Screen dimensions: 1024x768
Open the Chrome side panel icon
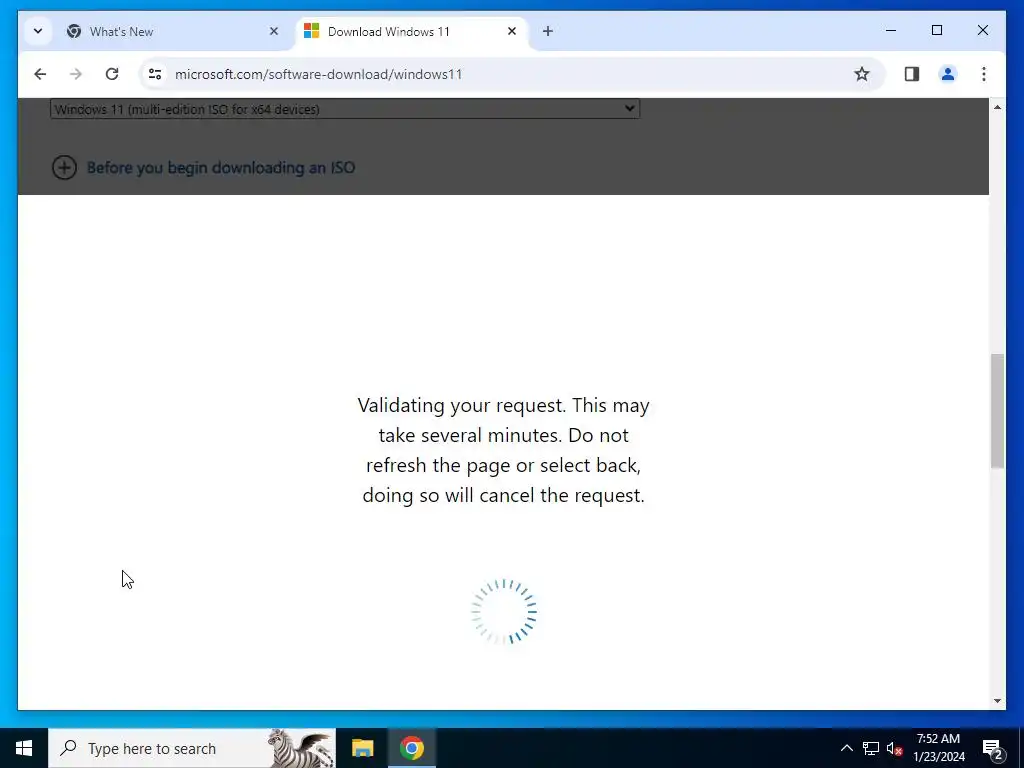[x=912, y=74]
